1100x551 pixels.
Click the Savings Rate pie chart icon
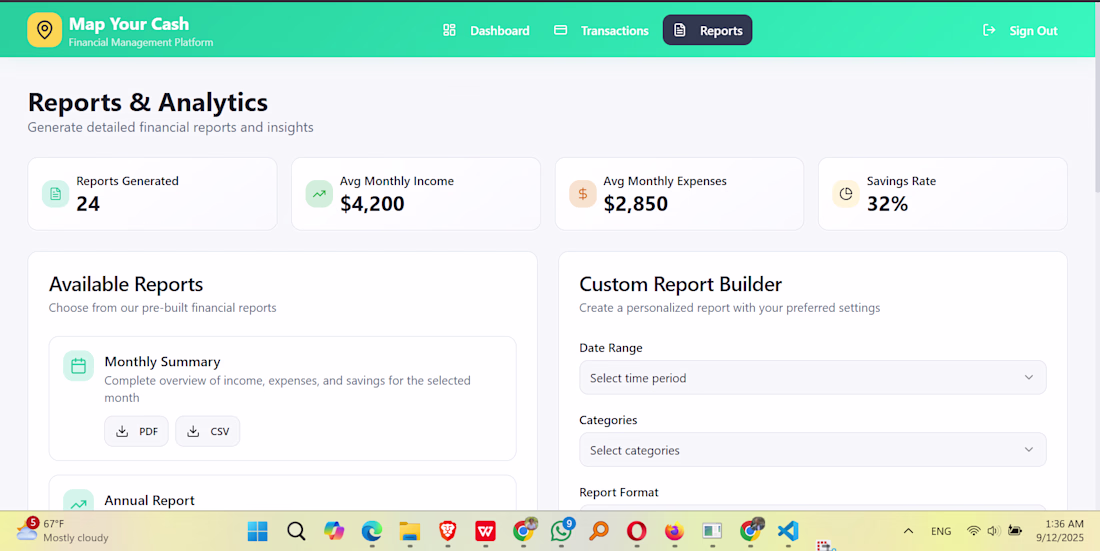(x=846, y=194)
